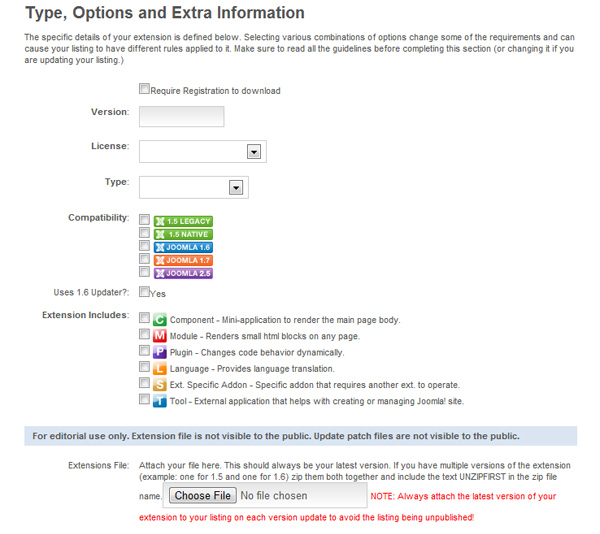Viewport: 600px width, 534px height.
Task: Click the Joomla 1.6 compatibility badge
Action: [x=183, y=247]
